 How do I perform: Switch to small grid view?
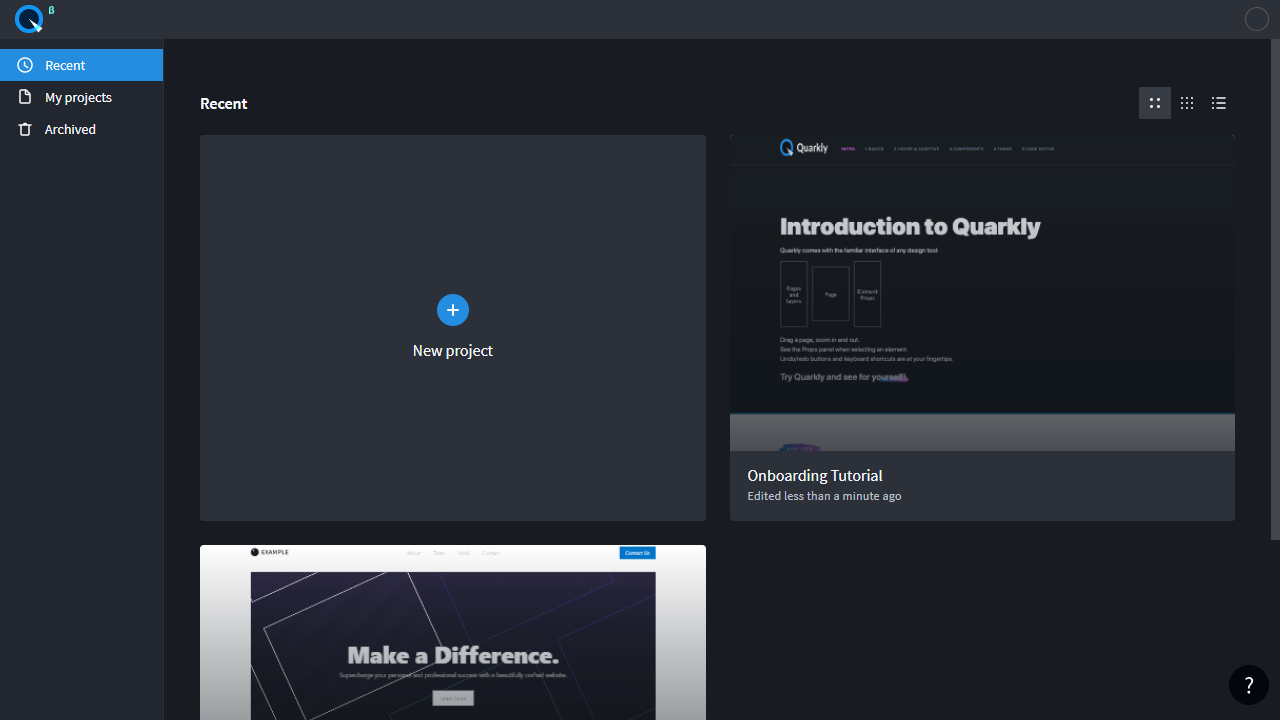(1187, 103)
